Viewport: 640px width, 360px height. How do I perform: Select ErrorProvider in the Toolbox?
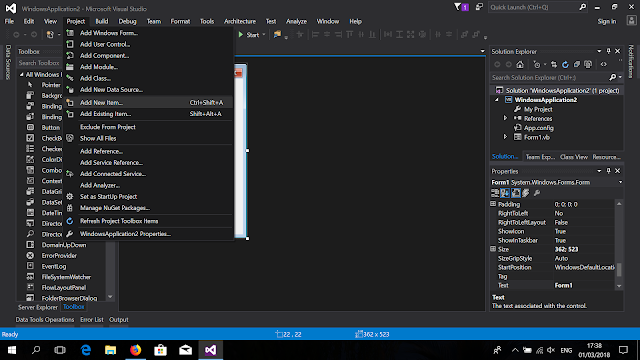point(59,256)
